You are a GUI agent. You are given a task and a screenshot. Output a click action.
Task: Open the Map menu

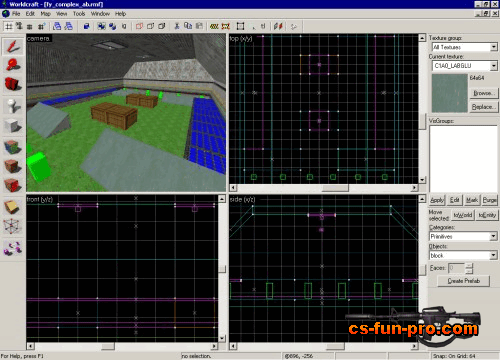[45, 14]
